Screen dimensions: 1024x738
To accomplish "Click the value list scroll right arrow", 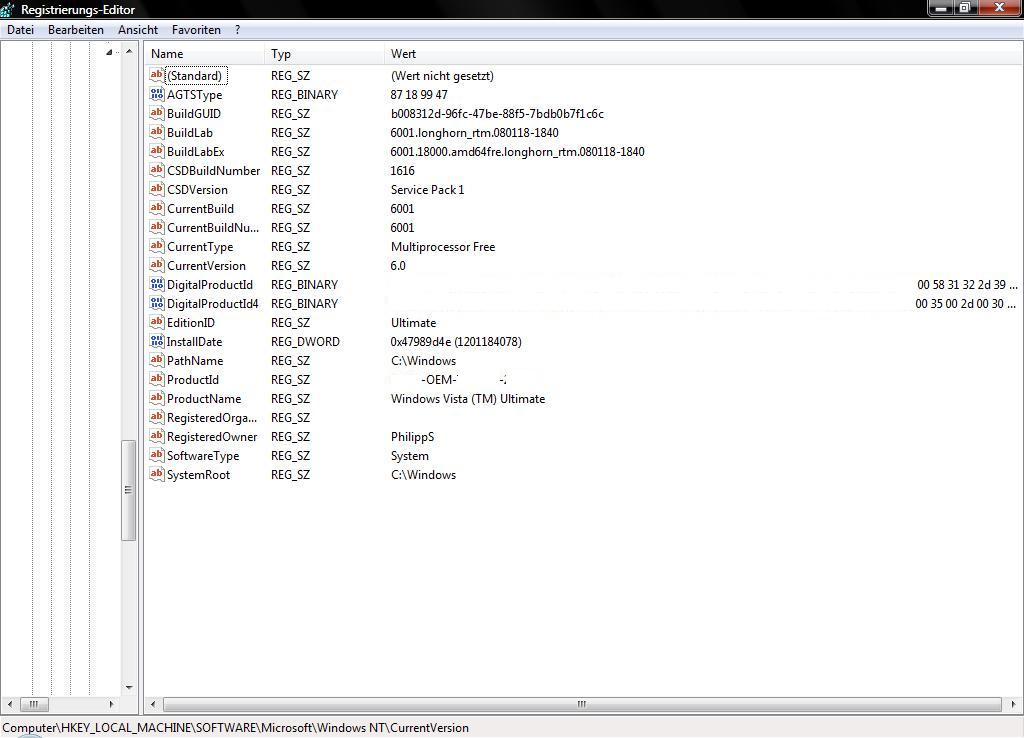I will click(x=1013, y=704).
